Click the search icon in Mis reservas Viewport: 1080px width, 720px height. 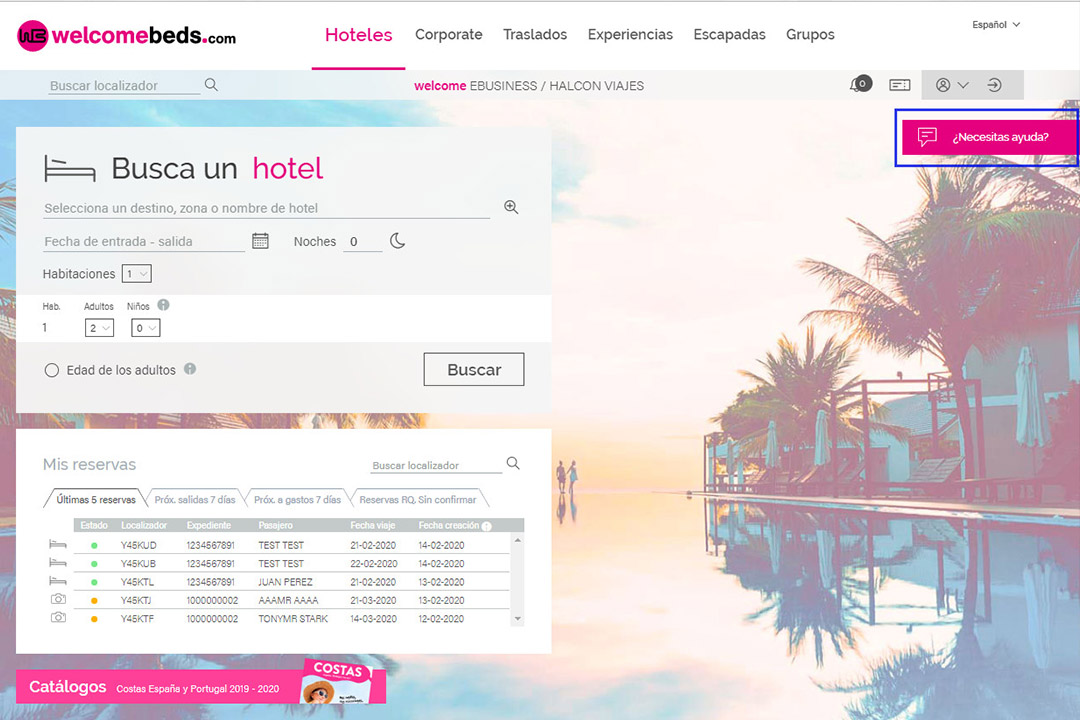tap(513, 464)
